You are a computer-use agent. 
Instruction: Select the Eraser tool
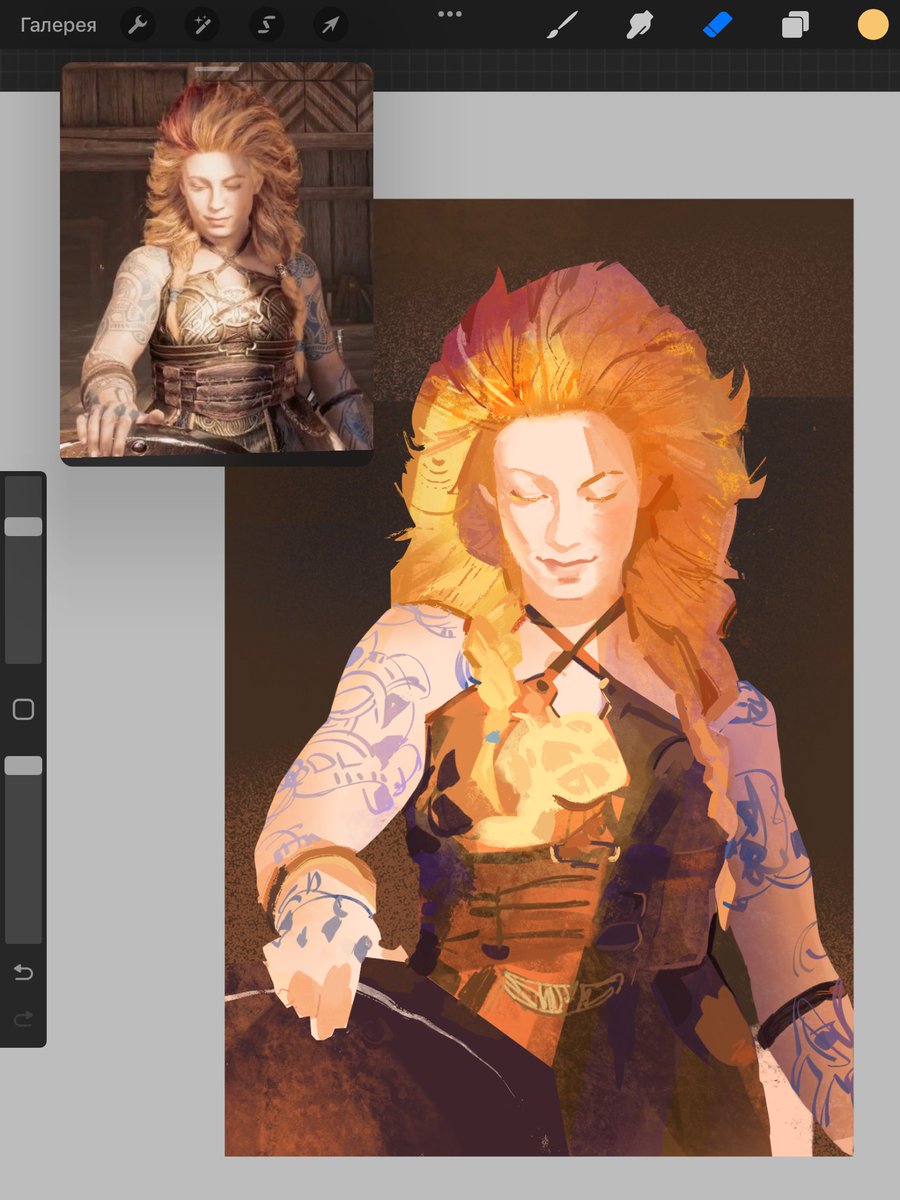tap(717, 25)
